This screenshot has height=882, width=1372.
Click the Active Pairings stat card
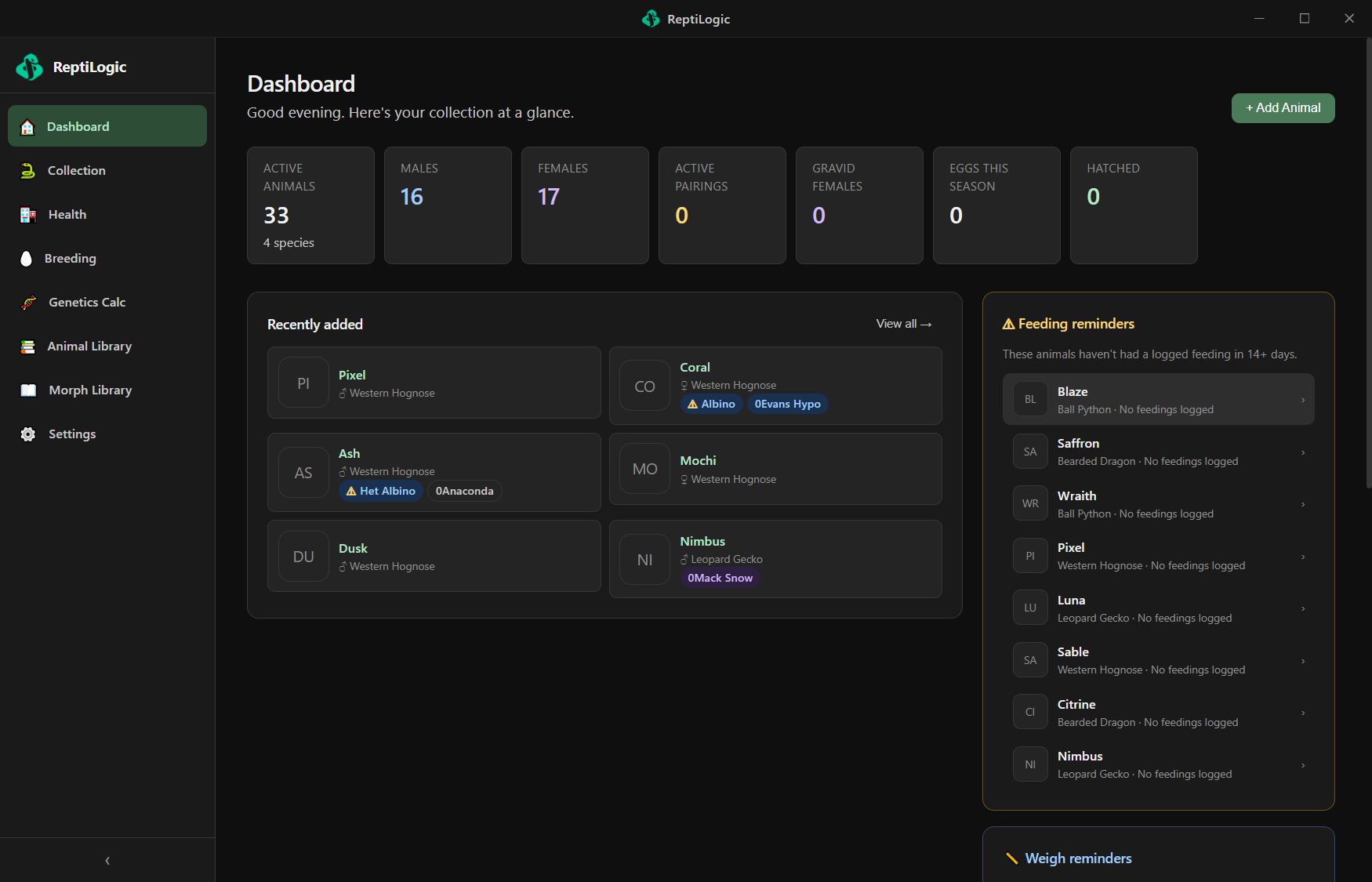(x=722, y=205)
